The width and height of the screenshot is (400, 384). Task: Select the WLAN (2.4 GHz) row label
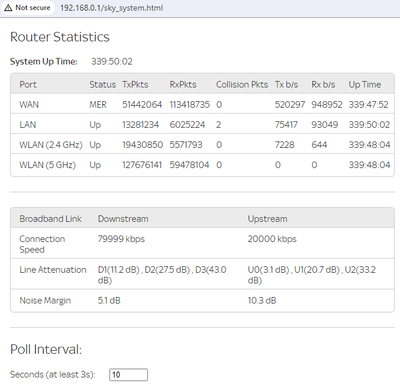pyautogui.click(x=51, y=145)
